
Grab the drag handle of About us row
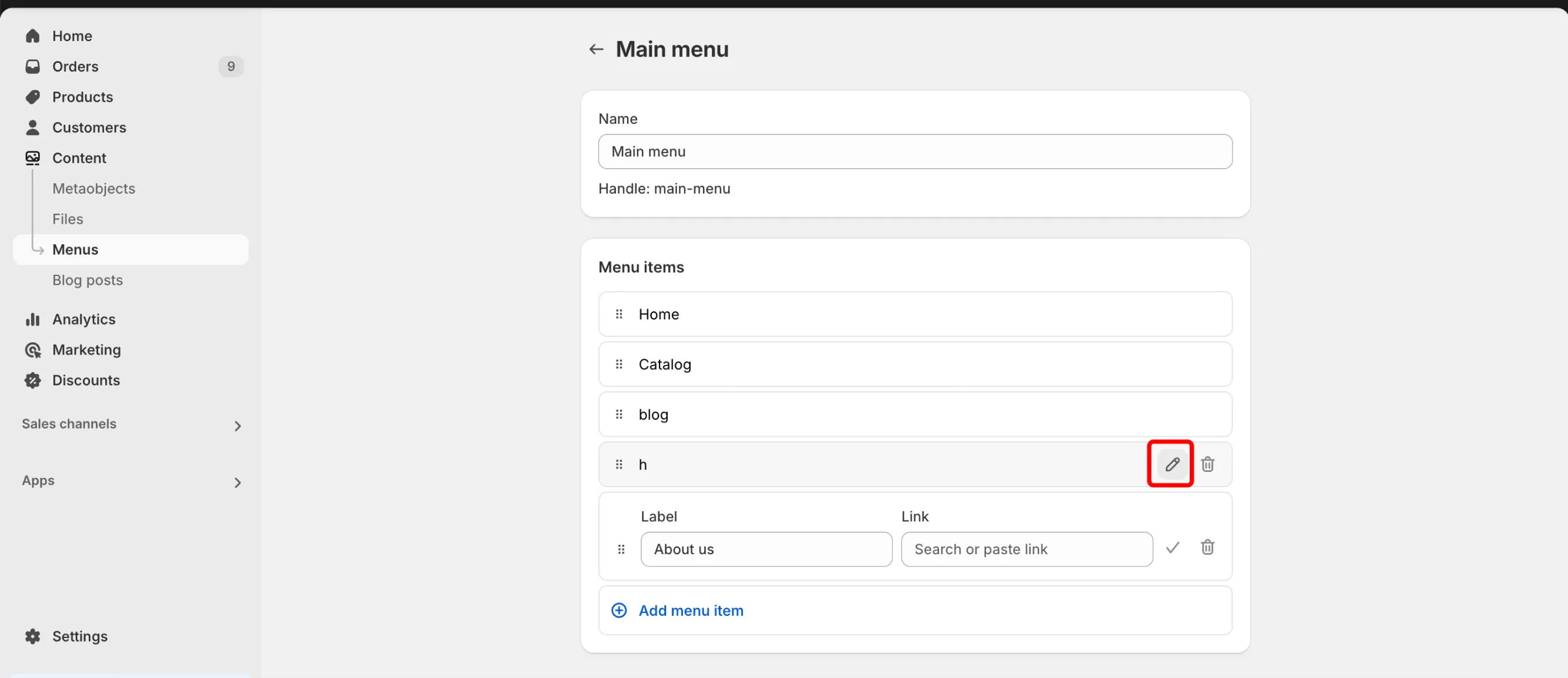[x=621, y=549]
